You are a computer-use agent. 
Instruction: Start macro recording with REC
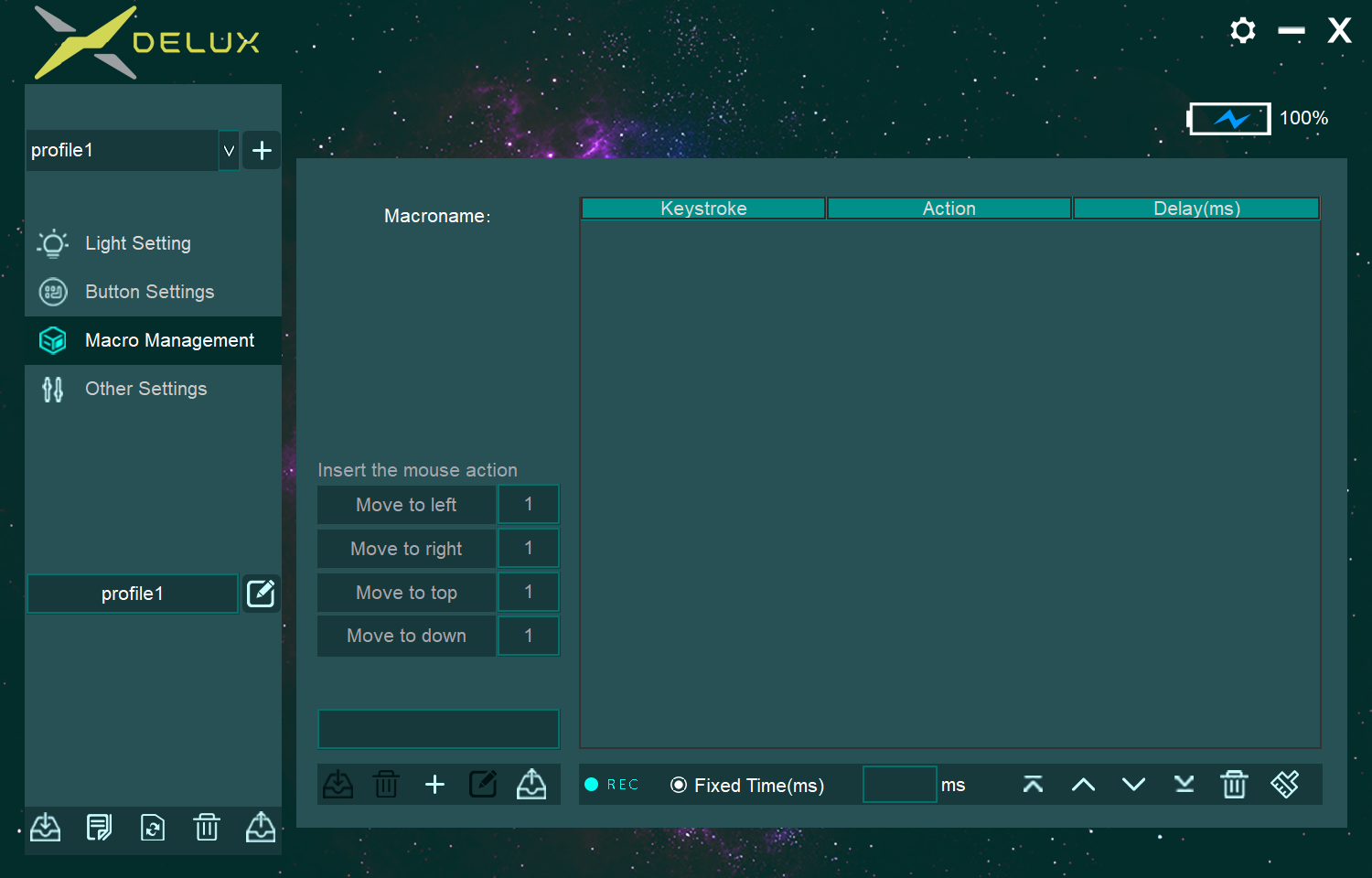tap(612, 785)
